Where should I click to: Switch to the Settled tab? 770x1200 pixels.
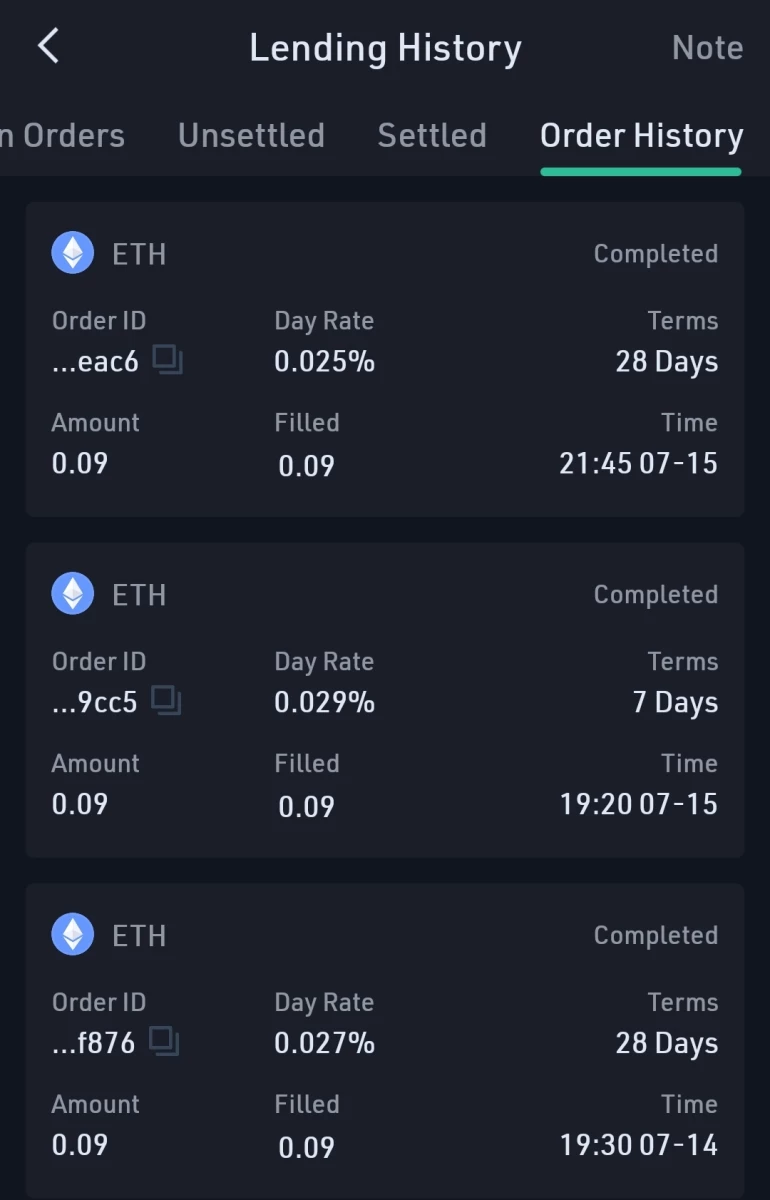pos(432,135)
